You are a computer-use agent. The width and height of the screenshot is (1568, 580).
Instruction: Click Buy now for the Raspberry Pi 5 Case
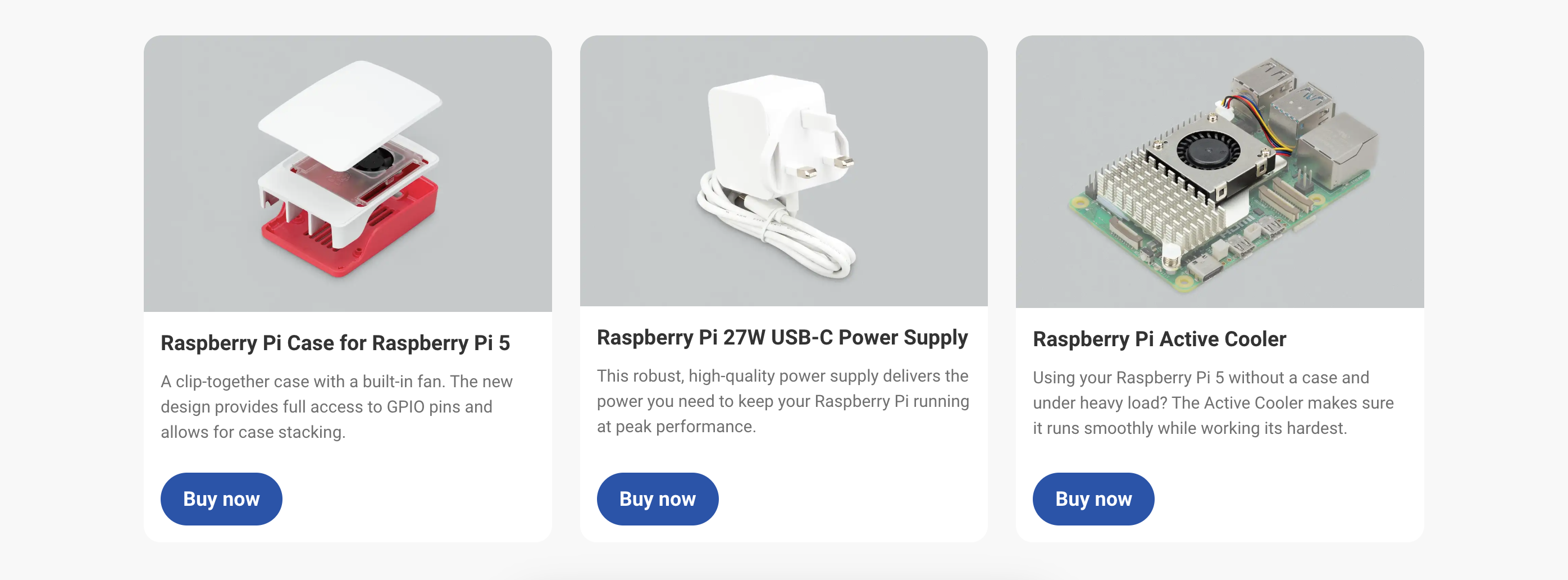coord(221,499)
